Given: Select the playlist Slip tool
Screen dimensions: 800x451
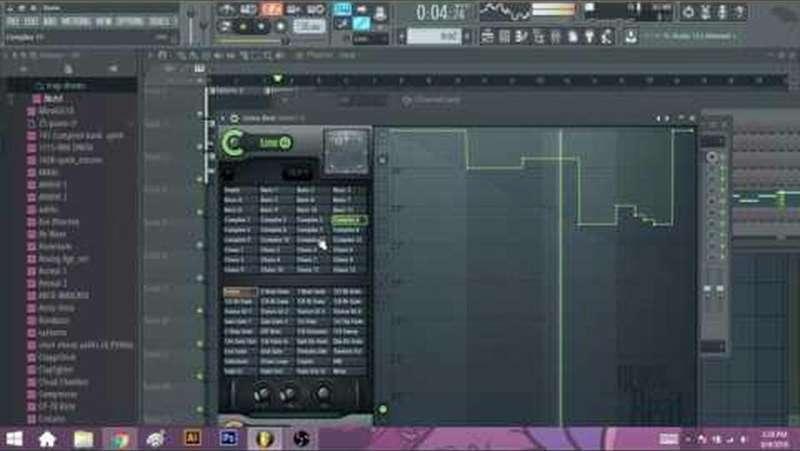Looking at the screenshot, I should [231, 55].
